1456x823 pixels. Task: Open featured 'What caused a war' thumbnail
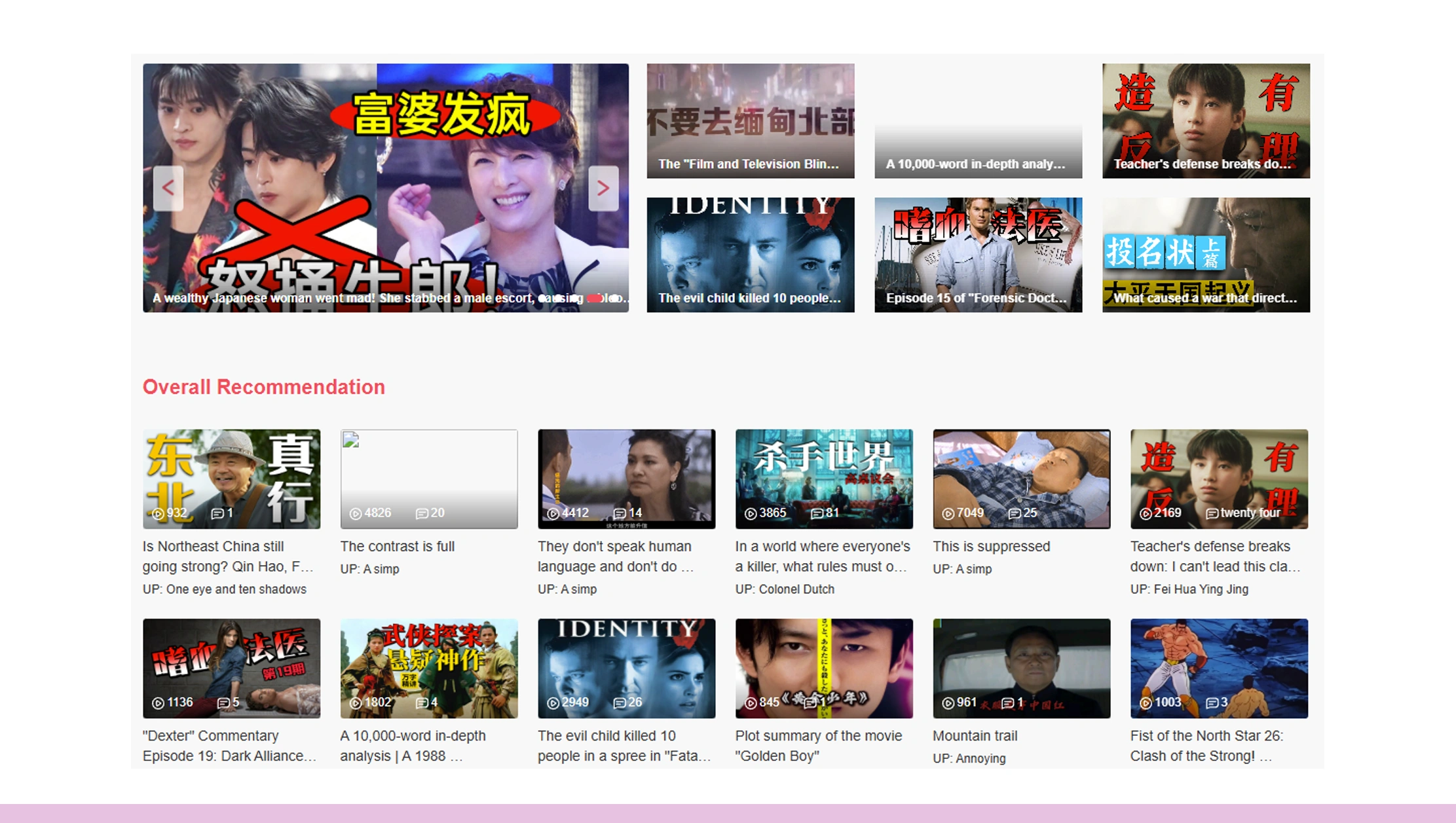[x=1206, y=255]
